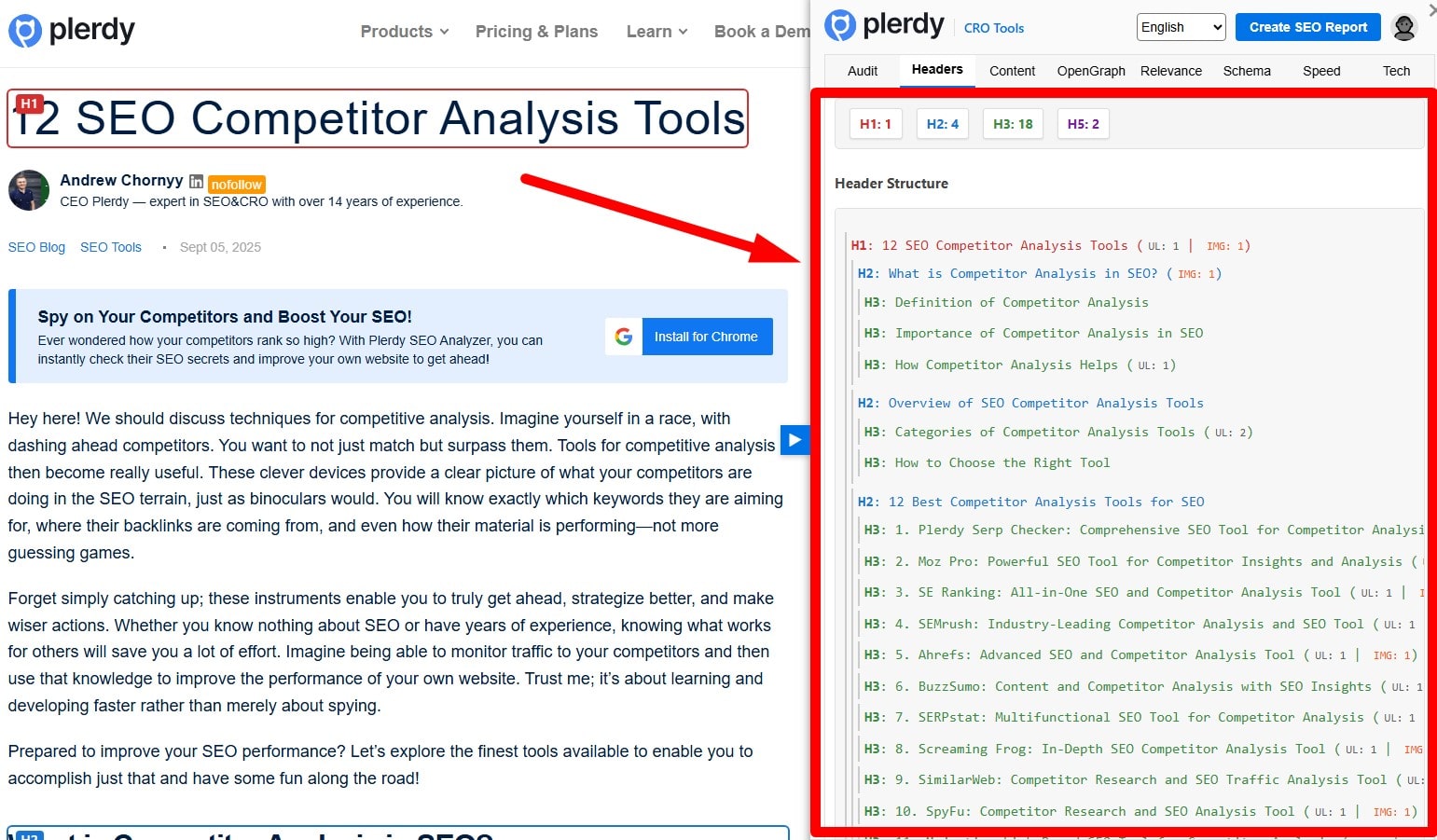Click the blue play arrow for the article
The height and width of the screenshot is (840, 1437).
(794, 440)
